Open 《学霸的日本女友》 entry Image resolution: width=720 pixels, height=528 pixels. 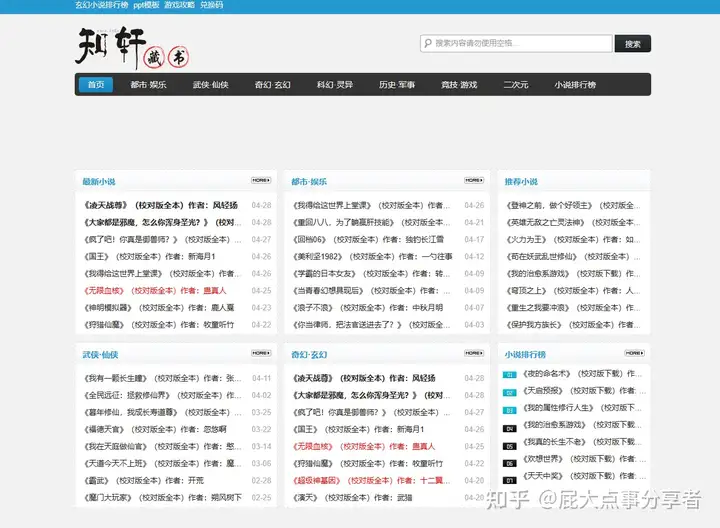371,274
